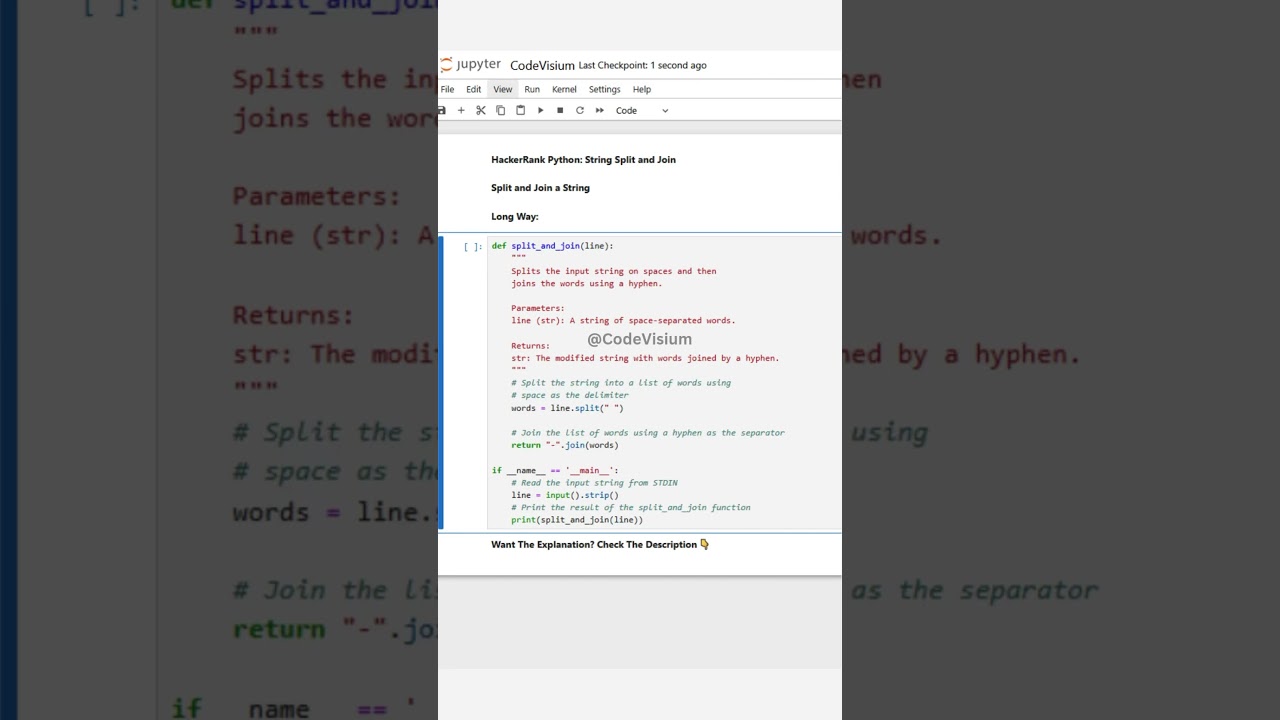Insert a cell below with the plus icon

tap(461, 110)
